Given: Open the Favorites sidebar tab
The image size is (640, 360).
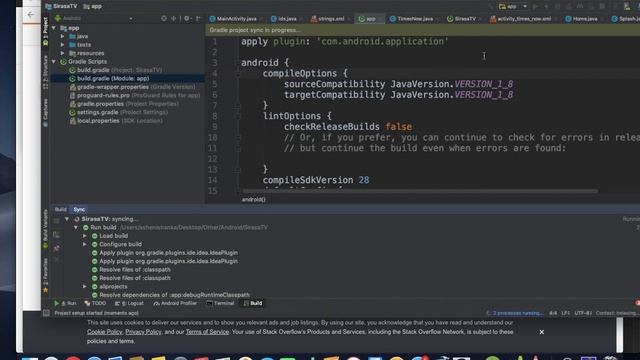Looking at the screenshot, I should 45,275.
